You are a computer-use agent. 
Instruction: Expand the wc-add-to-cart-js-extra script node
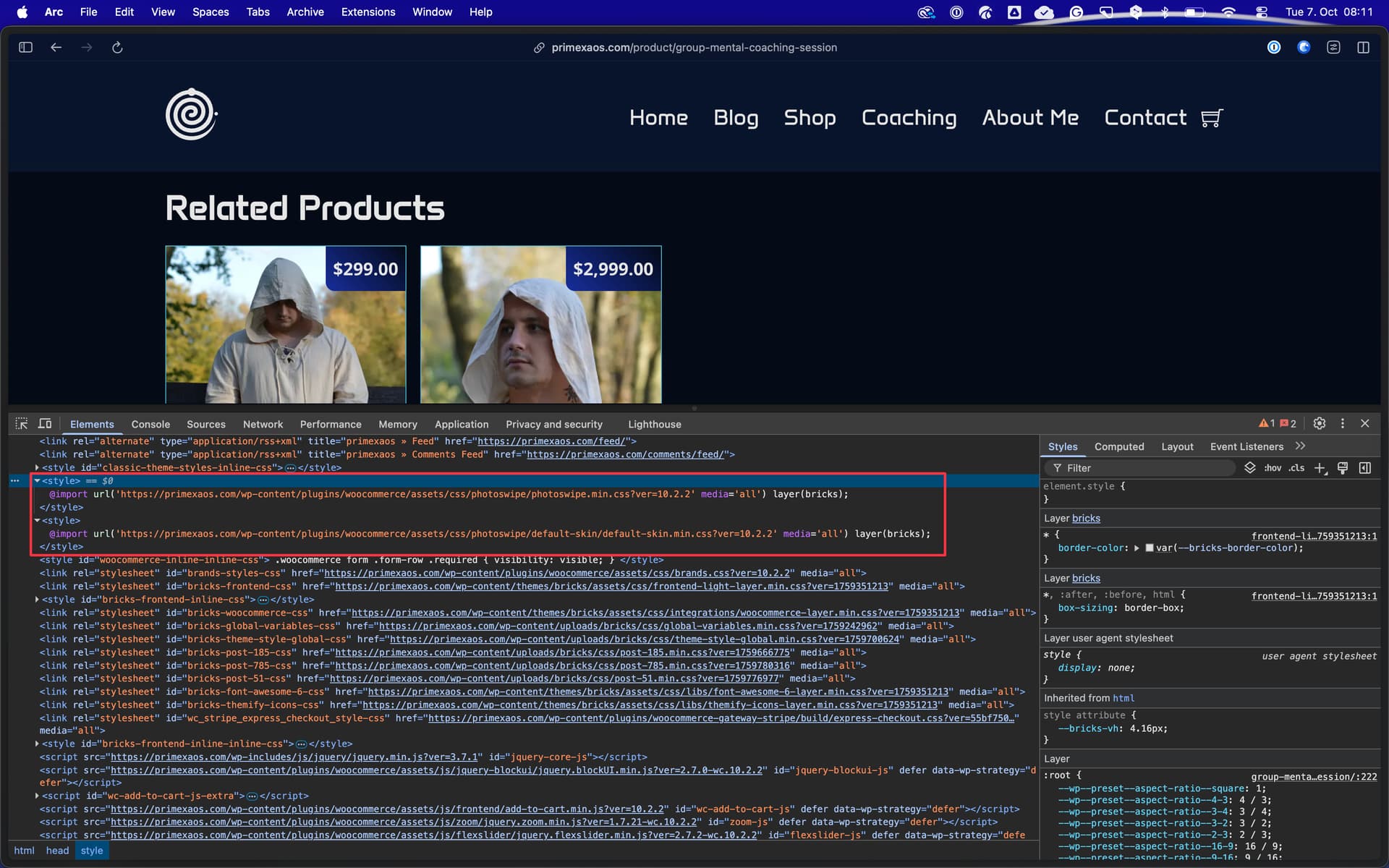click(37, 796)
